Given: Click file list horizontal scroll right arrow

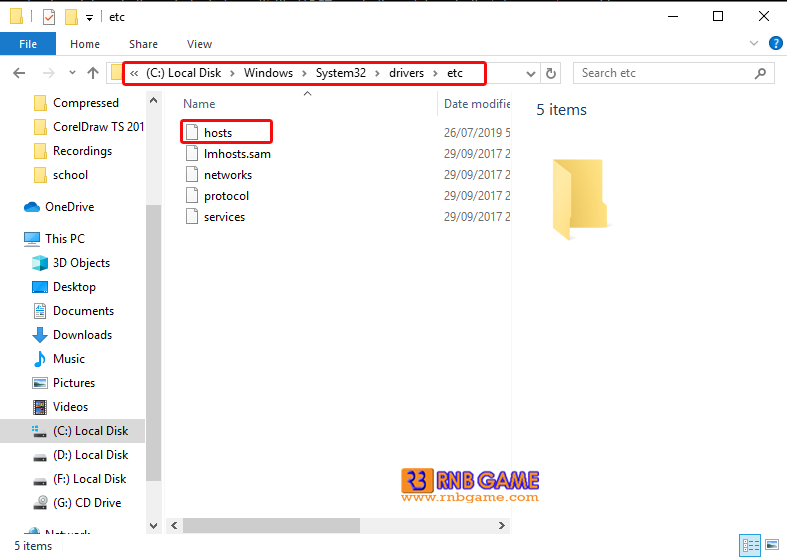Looking at the screenshot, I should pos(502,526).
